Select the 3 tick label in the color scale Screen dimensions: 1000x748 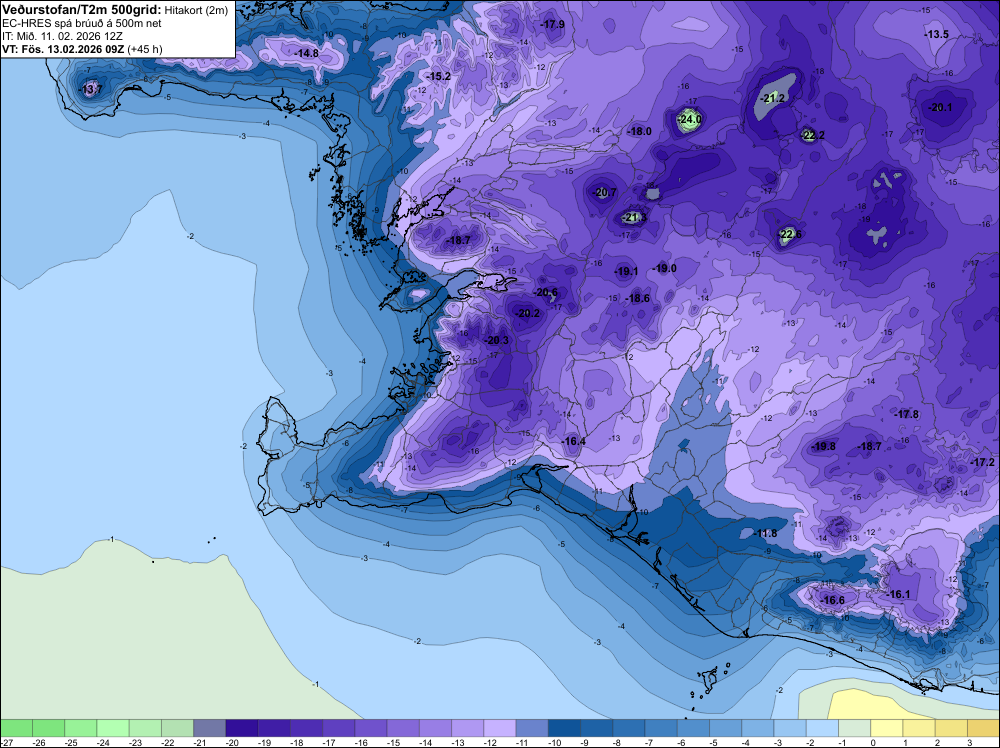[x=967, y=743]
